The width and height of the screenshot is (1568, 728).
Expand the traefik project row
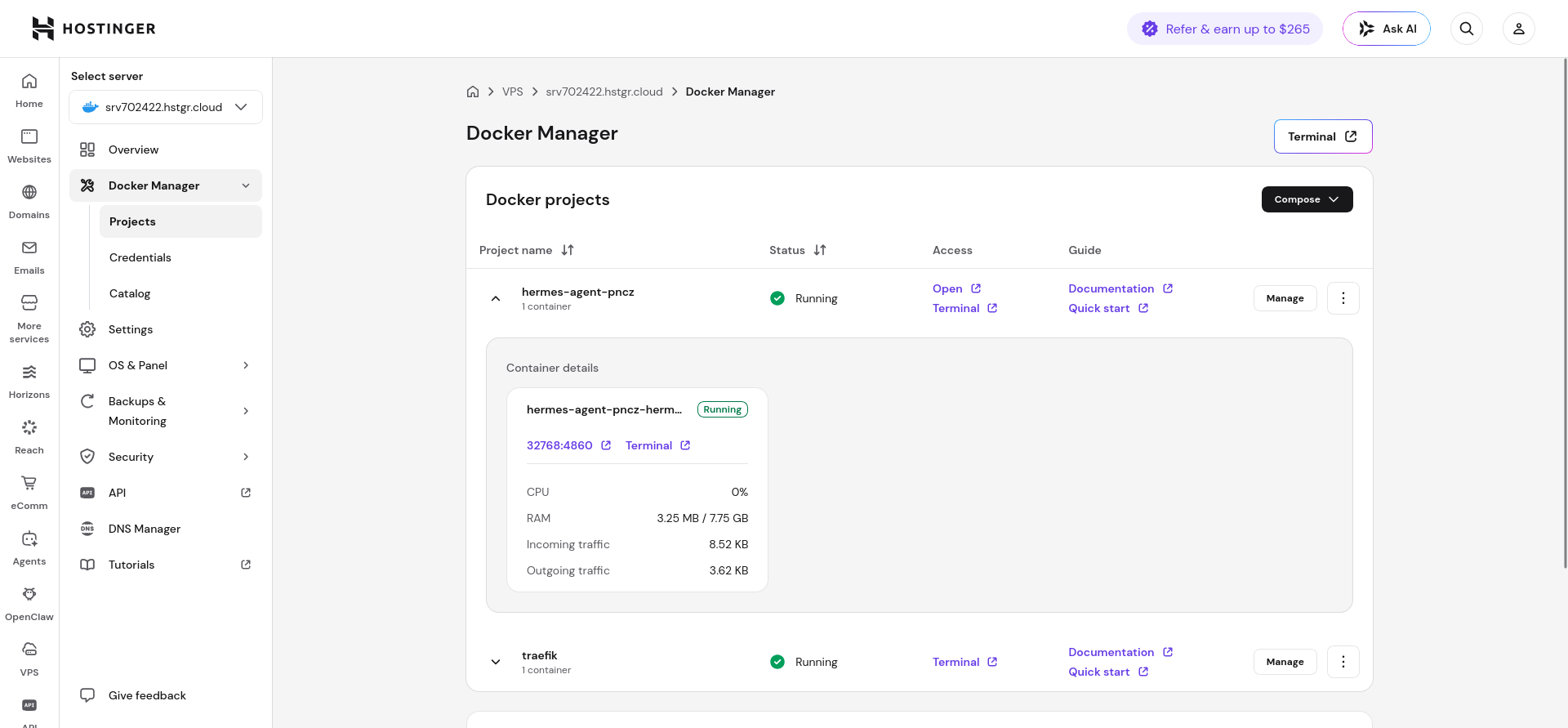496,662
